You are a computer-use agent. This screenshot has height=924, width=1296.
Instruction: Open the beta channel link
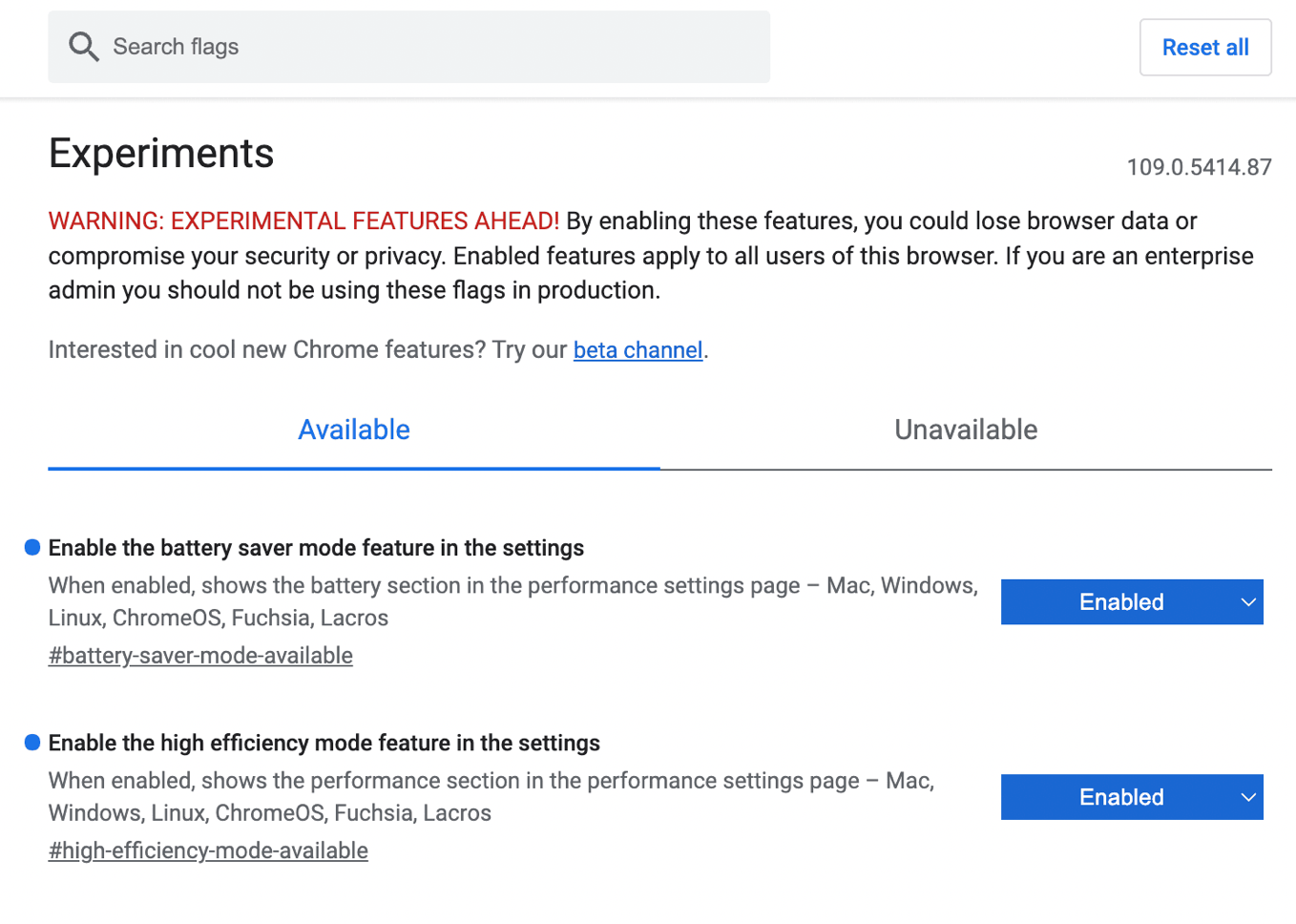pos(638,350)
